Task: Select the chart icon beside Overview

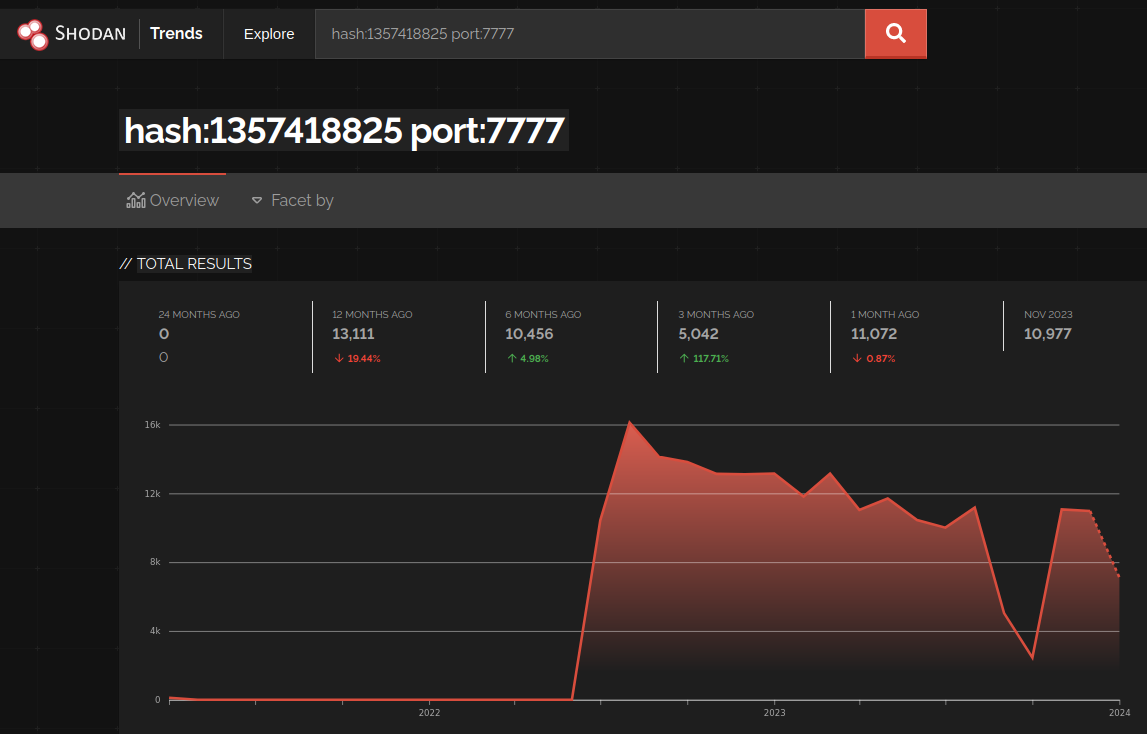Action: [x=135, y=200]
